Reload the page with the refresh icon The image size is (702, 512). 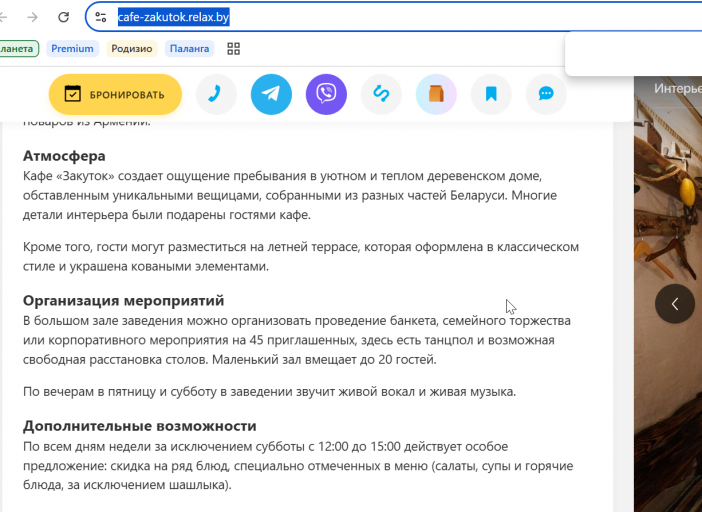click(x=64, y=17)
